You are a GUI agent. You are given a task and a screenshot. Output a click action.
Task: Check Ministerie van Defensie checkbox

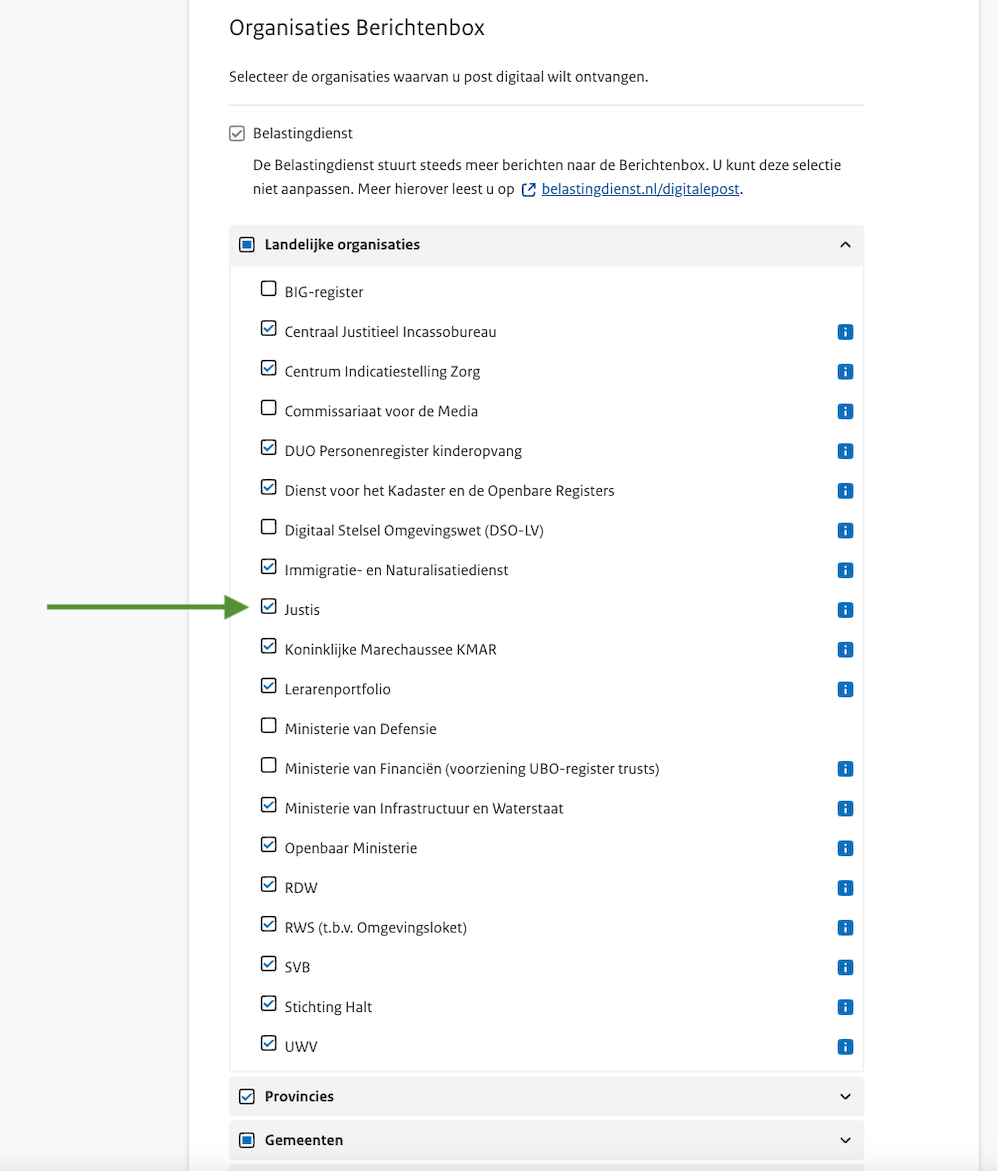click(x=268, y=725)
